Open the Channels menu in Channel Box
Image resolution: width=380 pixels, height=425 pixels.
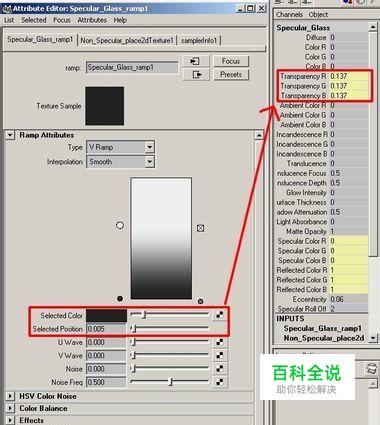pos(289,15)
